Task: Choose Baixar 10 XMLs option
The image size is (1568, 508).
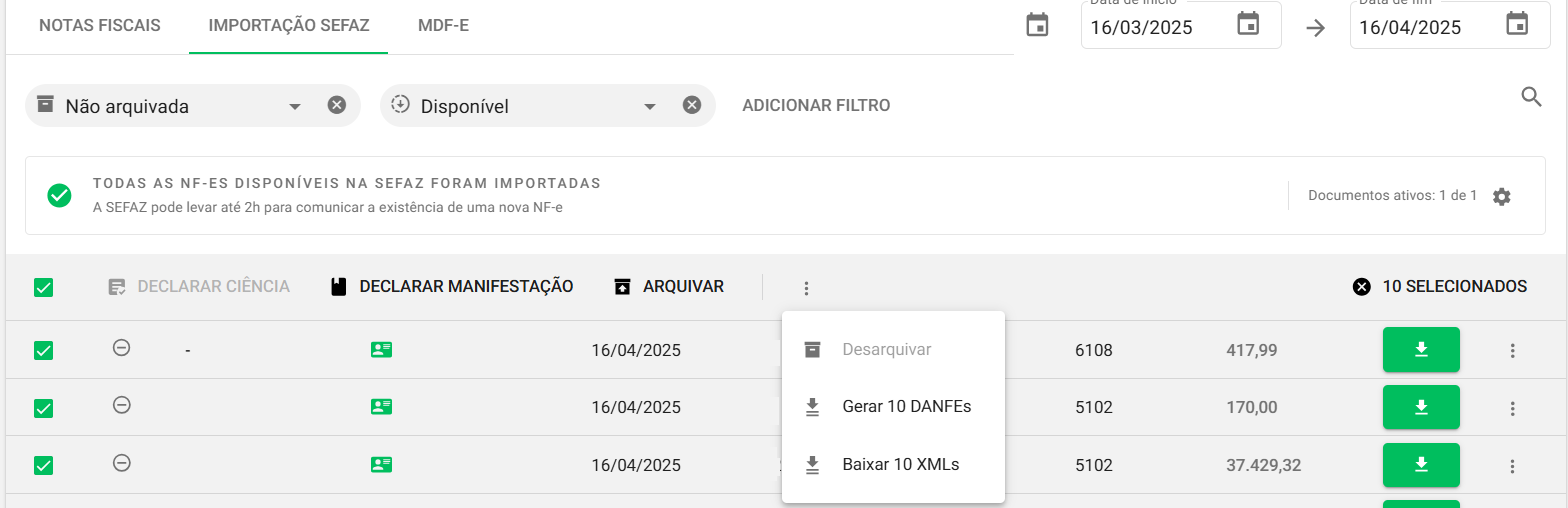Action: pos(900,465)
